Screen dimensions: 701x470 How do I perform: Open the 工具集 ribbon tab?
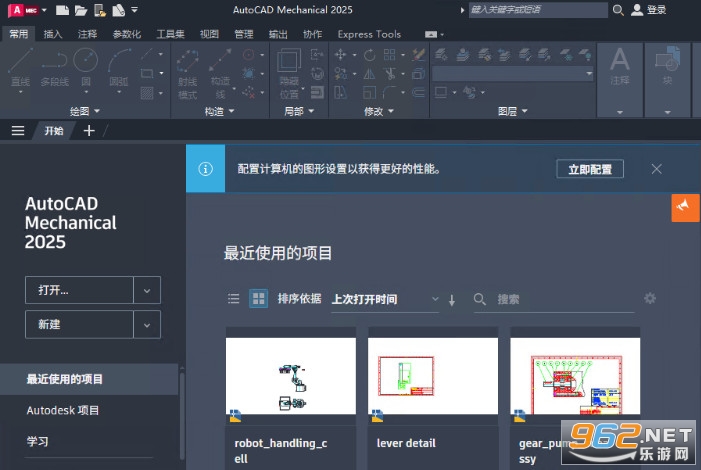(170, 34)
